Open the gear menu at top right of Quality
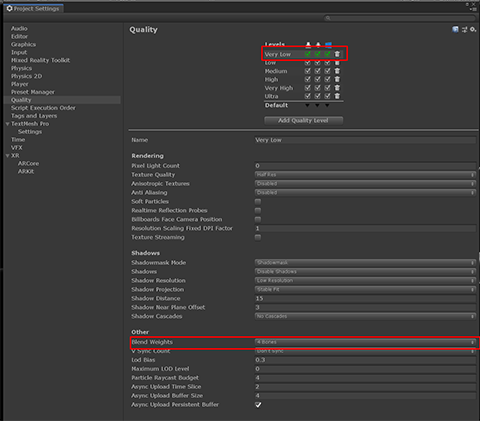 (473, 30)
